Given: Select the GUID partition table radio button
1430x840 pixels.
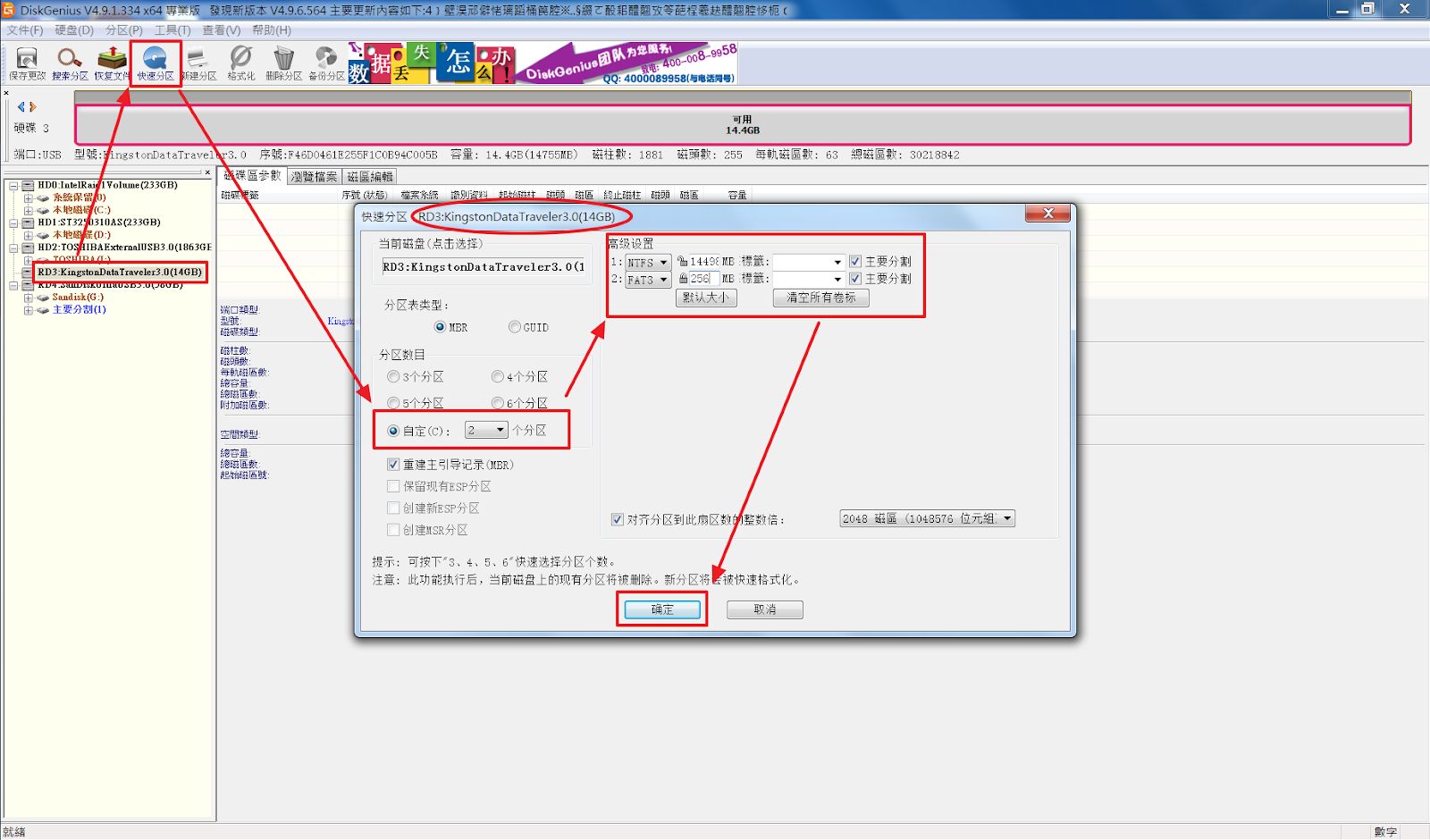Looking at the screenshot, I should [515, 327].
